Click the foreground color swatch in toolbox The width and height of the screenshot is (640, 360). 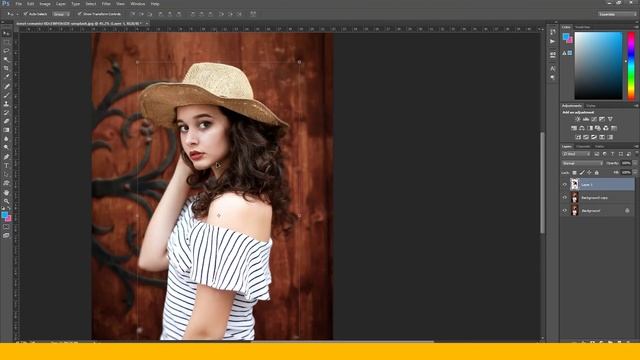pos(4,215)
